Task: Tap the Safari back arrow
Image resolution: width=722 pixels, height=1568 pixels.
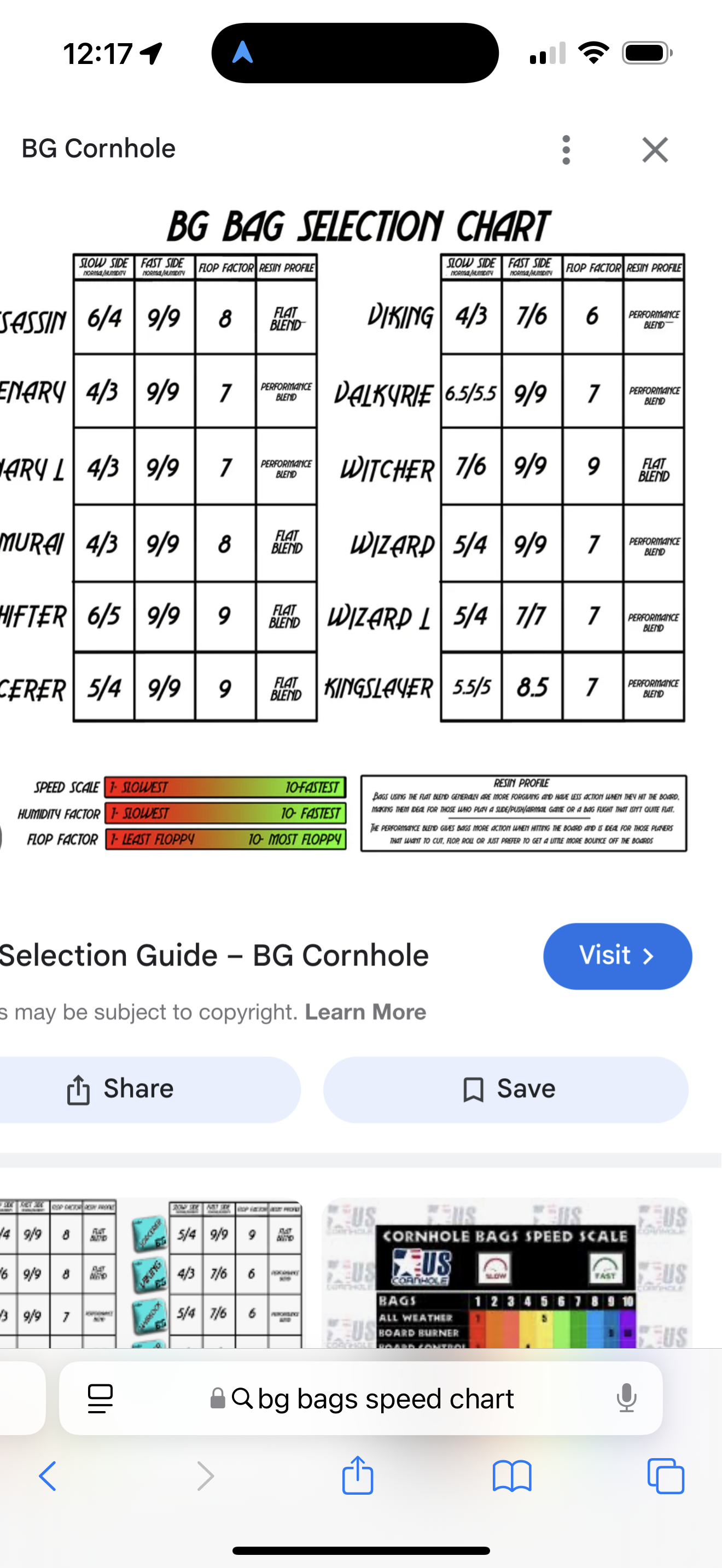Action: pyautogui.click(x=48, y=1476)
